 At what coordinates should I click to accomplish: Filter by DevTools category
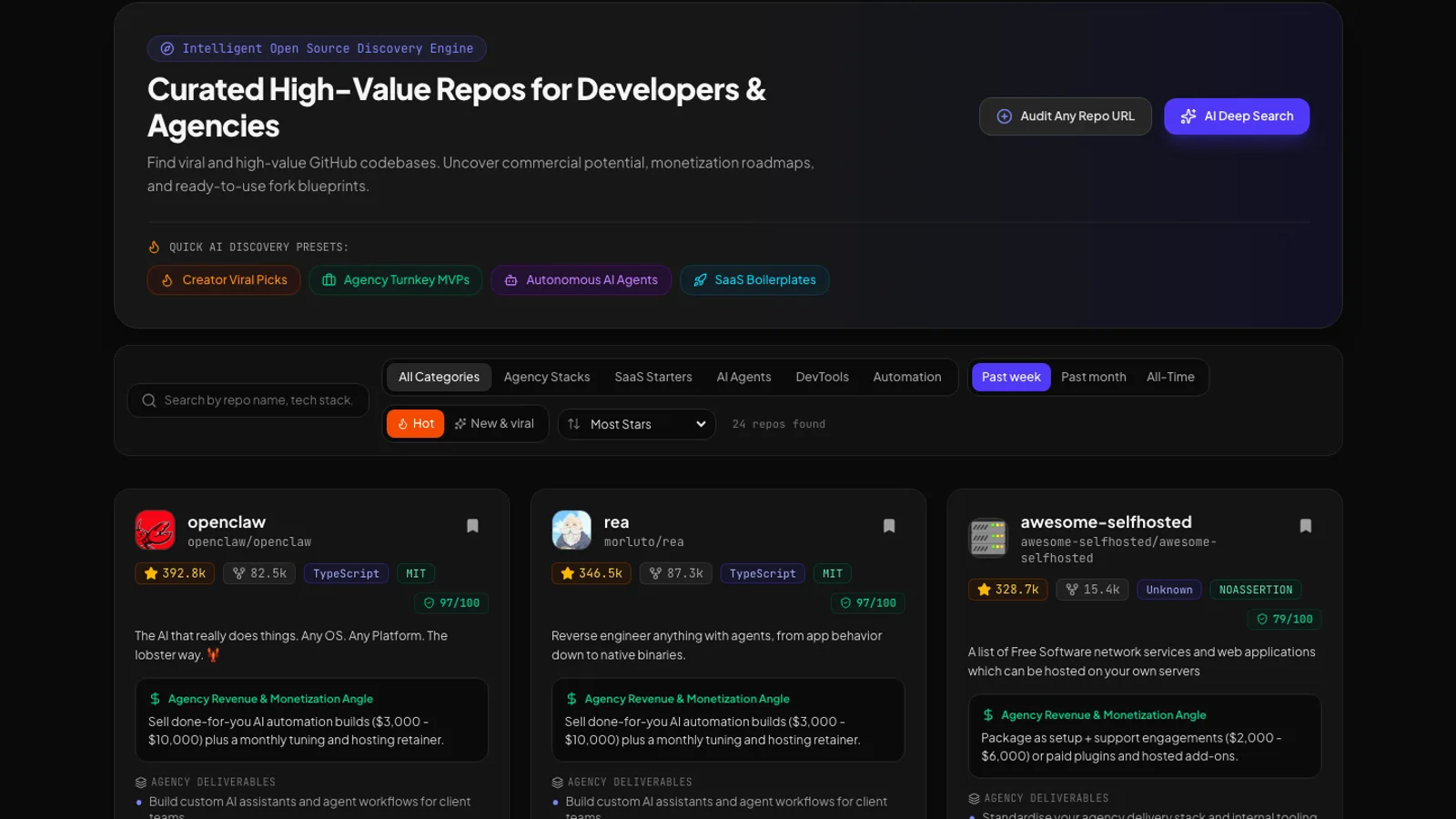coord(822,377)
